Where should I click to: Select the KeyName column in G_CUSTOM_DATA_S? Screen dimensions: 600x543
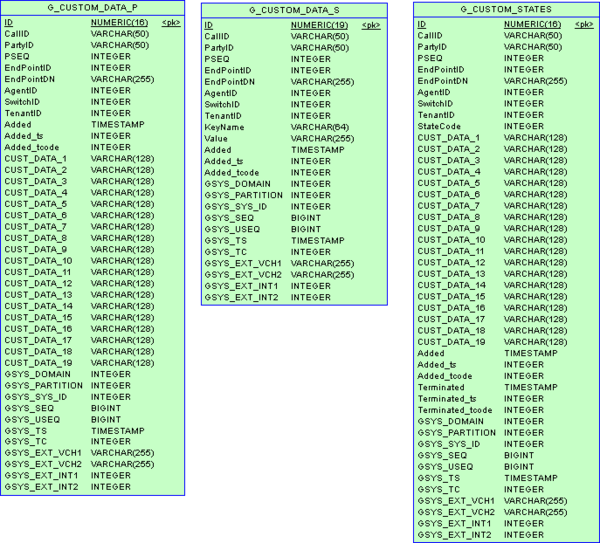pos(224,127)
